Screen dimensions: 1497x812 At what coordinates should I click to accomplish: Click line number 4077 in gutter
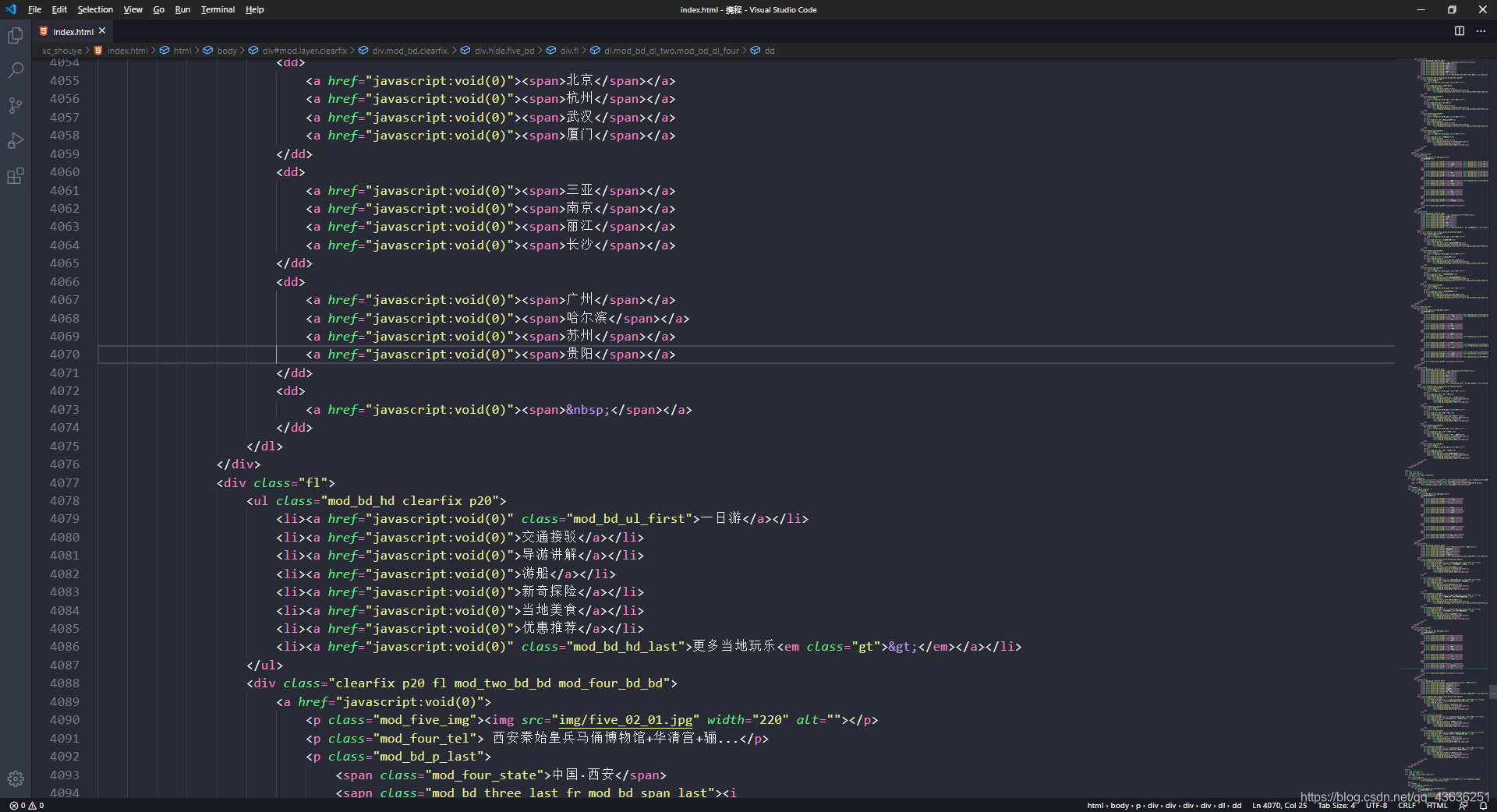64,483
